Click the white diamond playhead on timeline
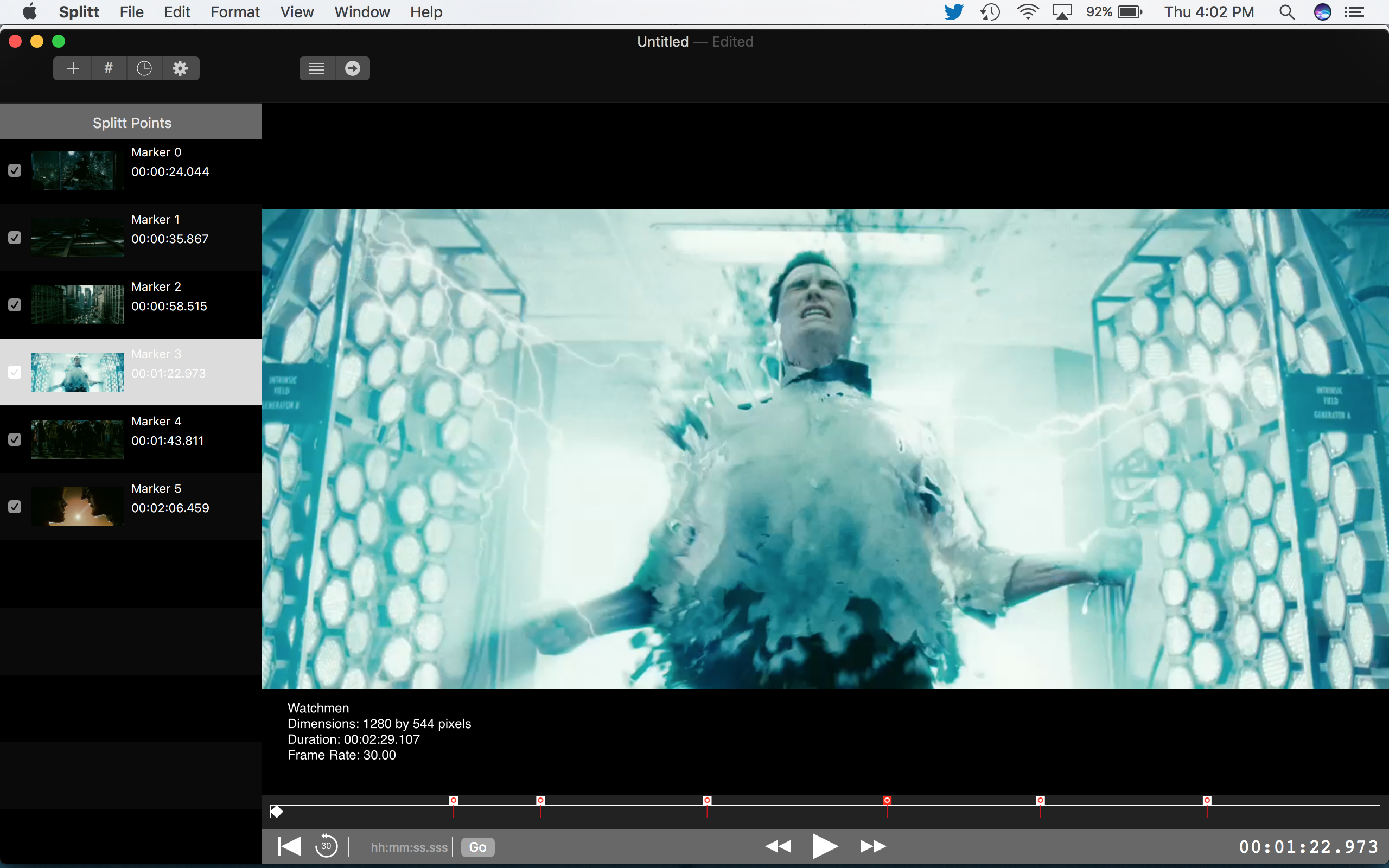This screenshot has width=1389, height=868. click(277, 811)
